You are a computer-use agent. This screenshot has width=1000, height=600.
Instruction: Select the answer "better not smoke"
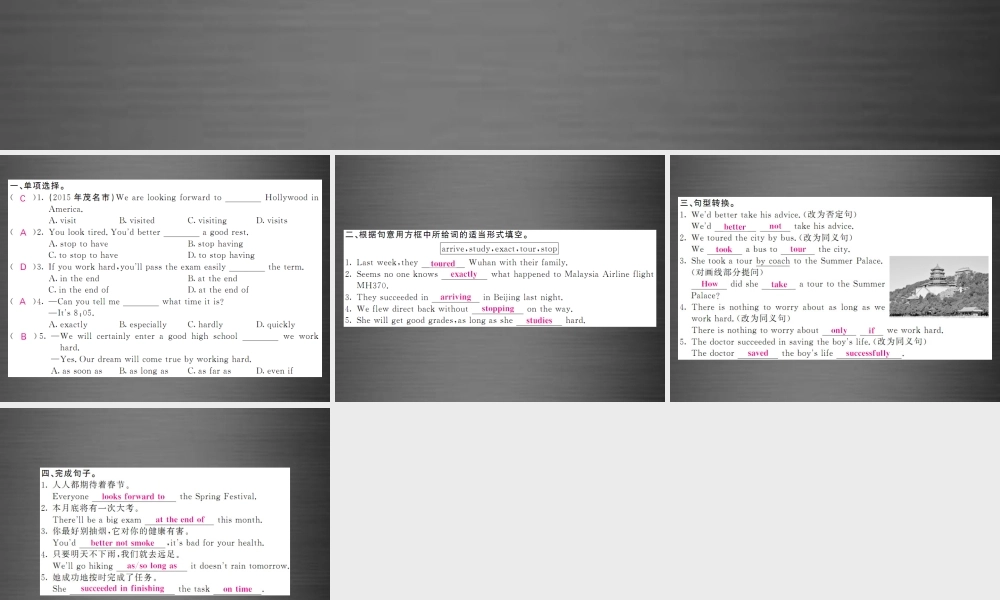tap(129, 543)
